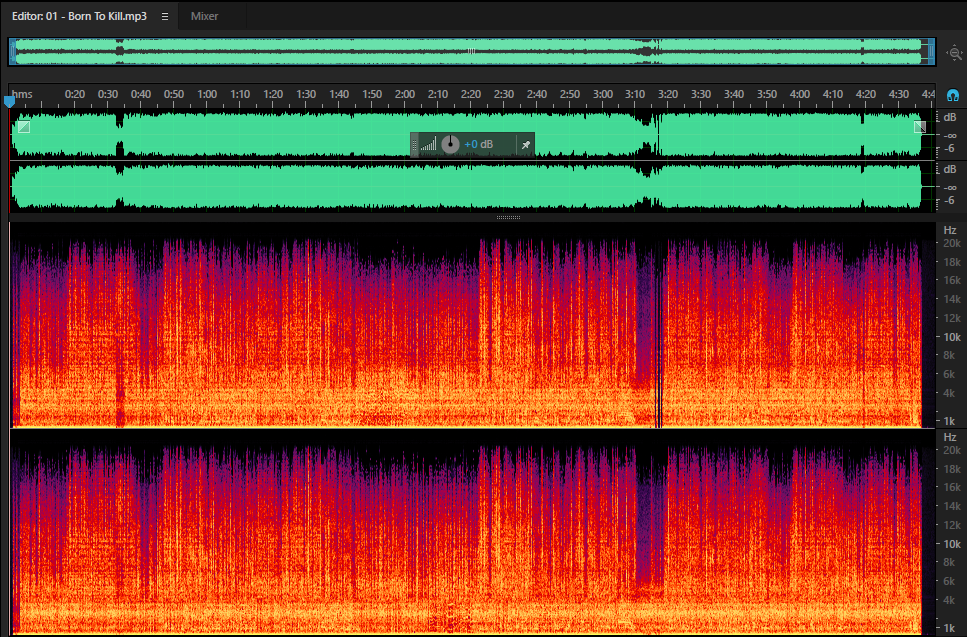Click the -6 label on top channel amplitude scale
This screenshot has width=967, height=637.
click(949, 148)
